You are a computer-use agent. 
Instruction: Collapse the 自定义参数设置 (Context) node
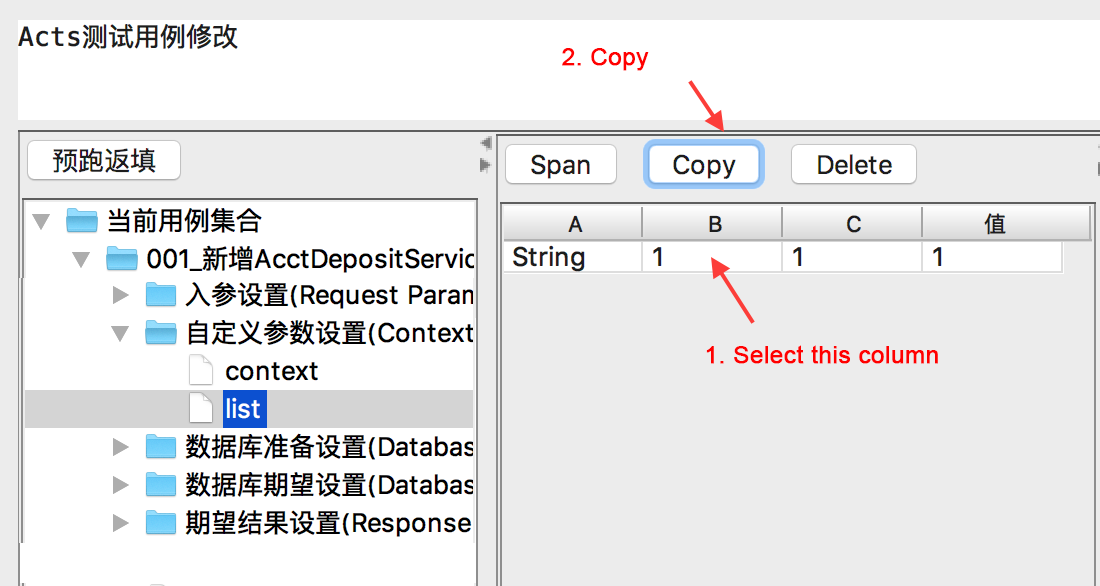pos(121,333)
